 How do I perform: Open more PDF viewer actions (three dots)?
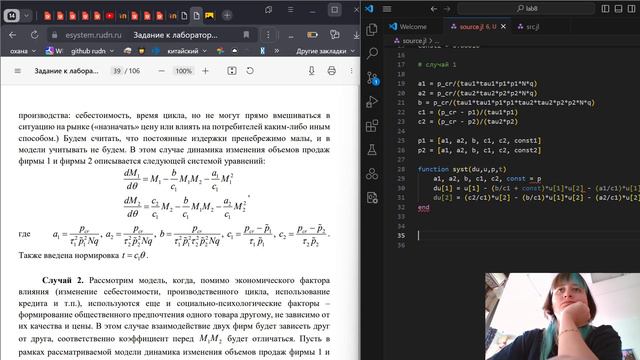point(351,71)
